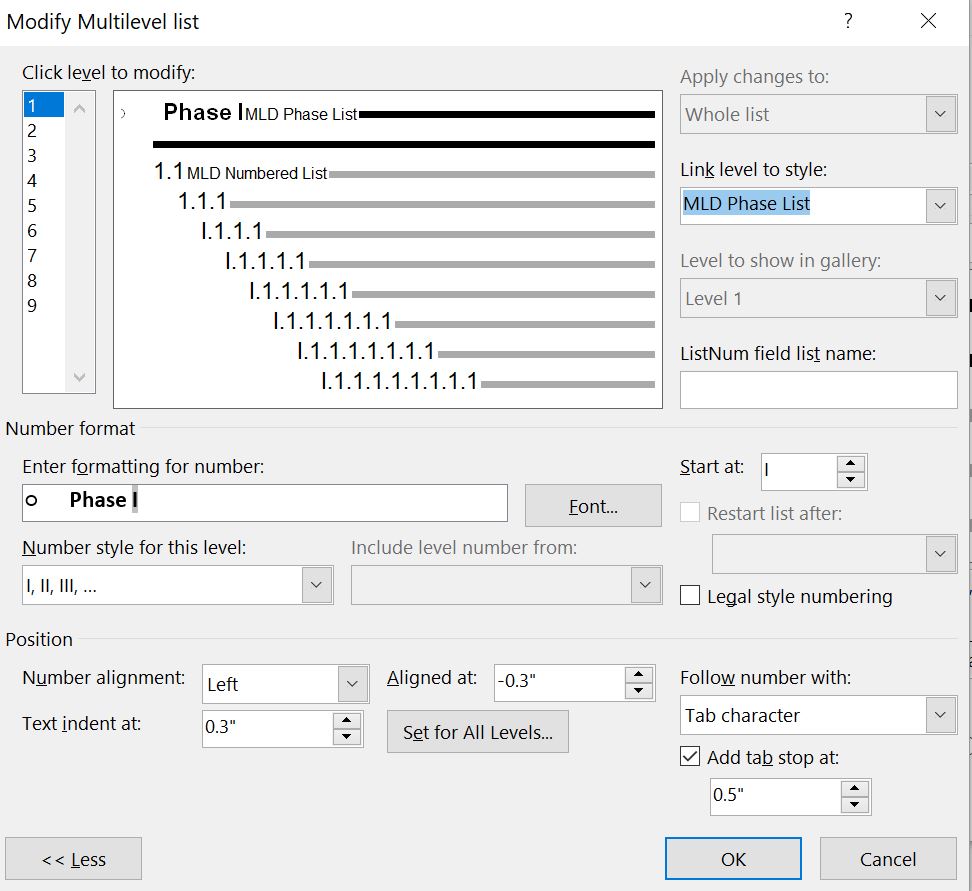Click level list scroll down arrow
This screenshot has width=972, height=891.
click(x=79, y=377)
